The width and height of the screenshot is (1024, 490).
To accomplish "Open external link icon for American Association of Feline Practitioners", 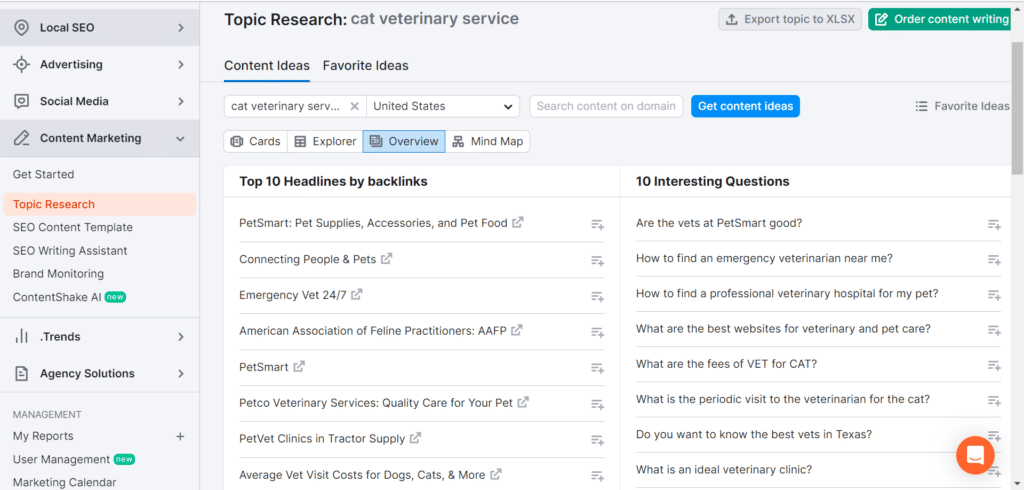I will (x=517, y=331).
